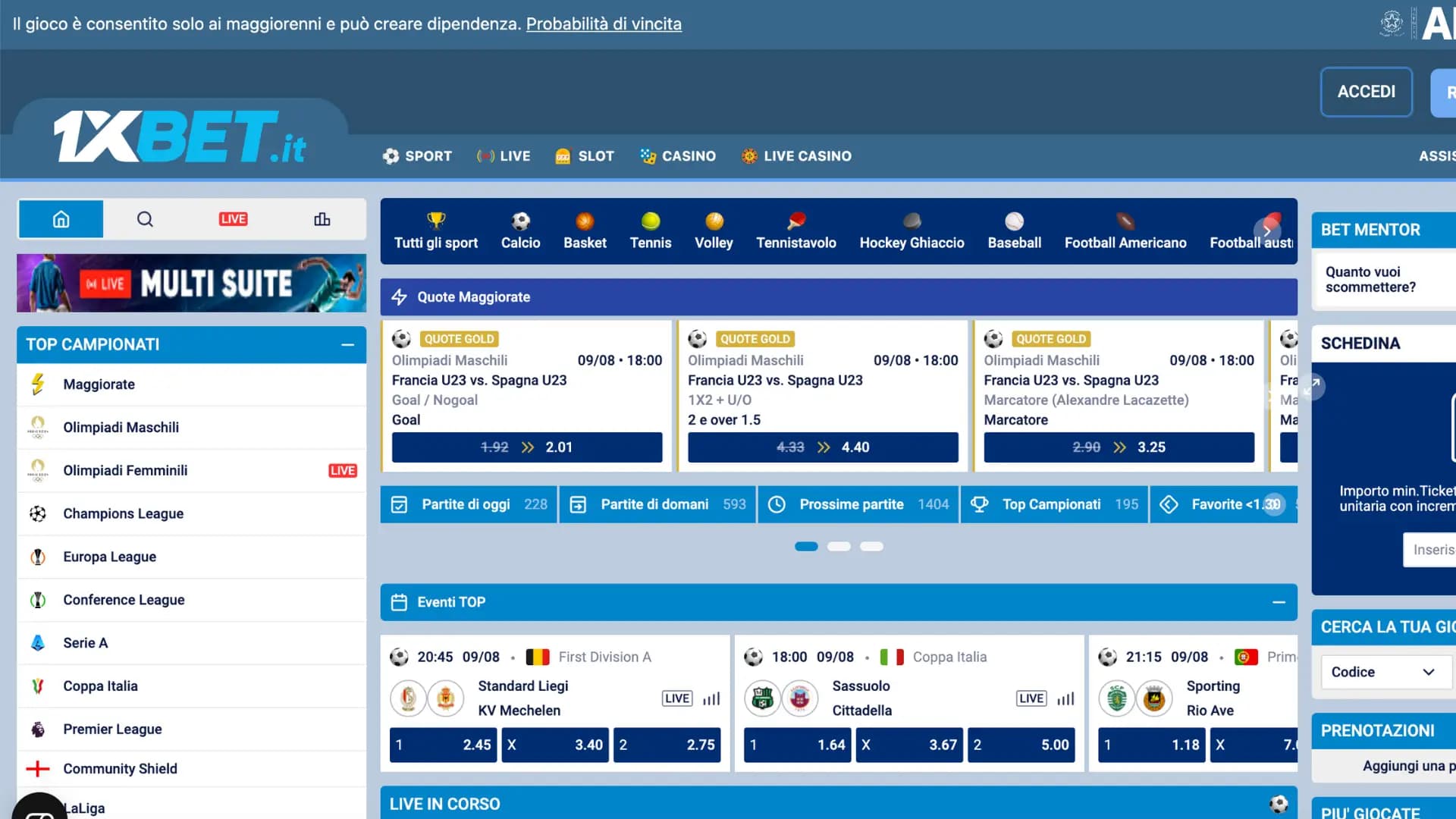
Task: Click the ACCEDI button
Action: pyautogui.click(x=1366, y=92)
